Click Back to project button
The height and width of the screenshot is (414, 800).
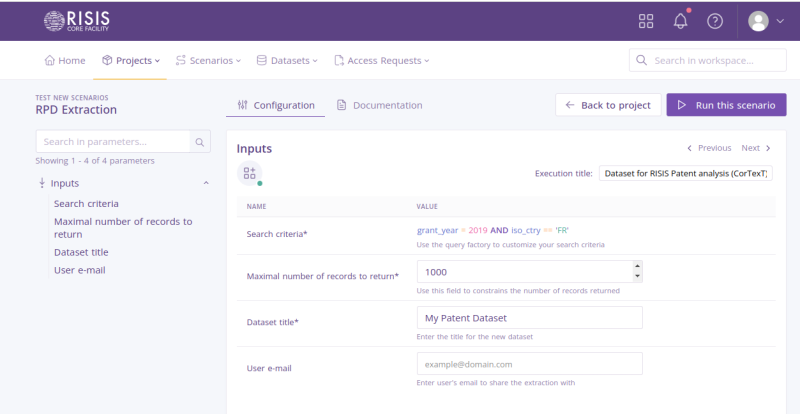(x=608, y=105)
